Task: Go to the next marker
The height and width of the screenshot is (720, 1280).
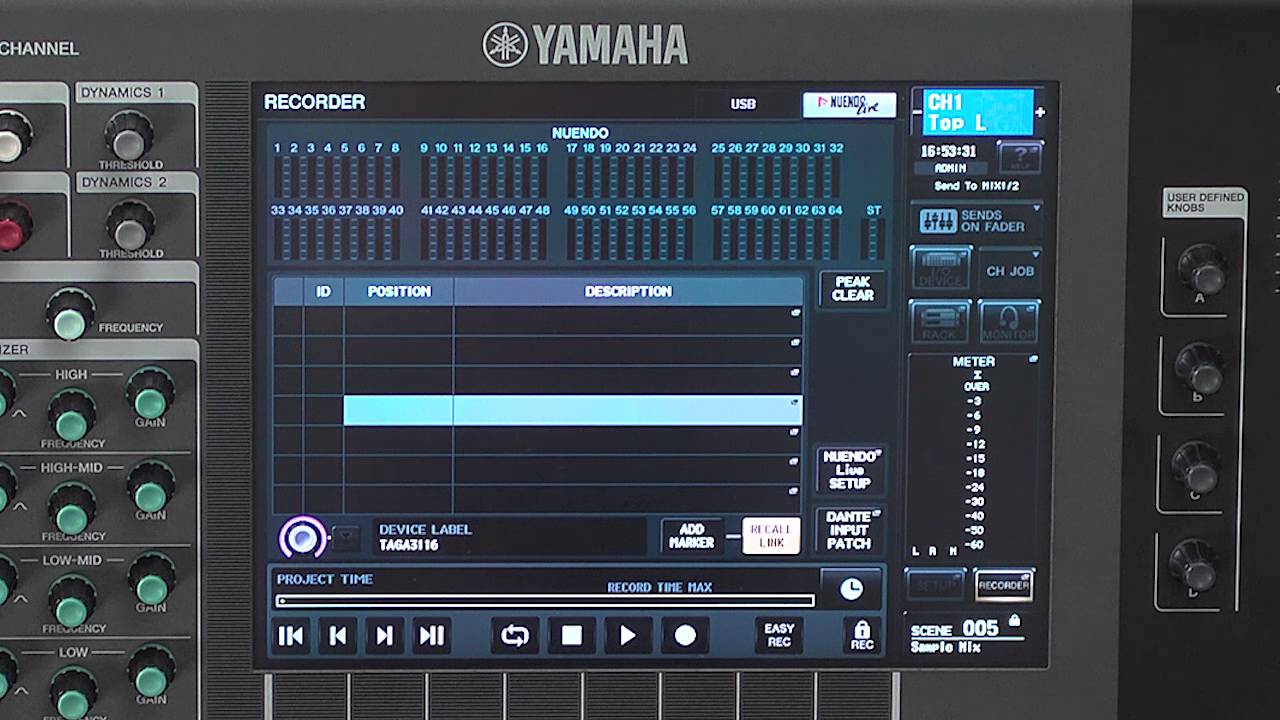Action: (x=385, y=636)
